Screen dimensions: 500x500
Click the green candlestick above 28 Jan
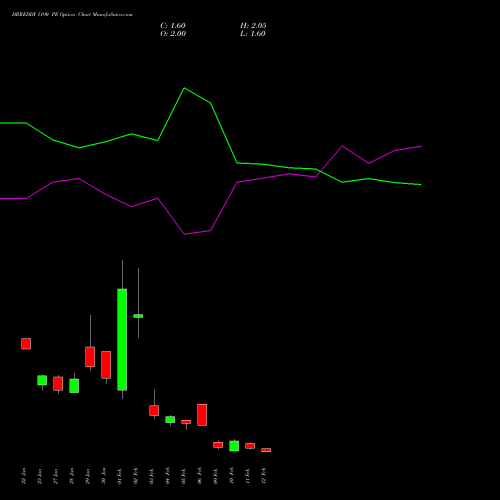click(x=74, y=386)
